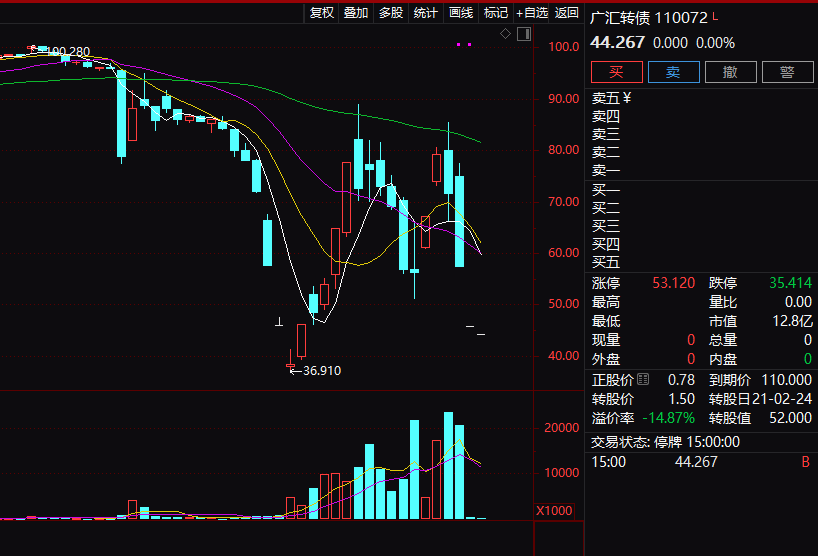Screen dimensions: 818x556
Task: Click the 到期价 value 110.000
Action: (786, 380)
